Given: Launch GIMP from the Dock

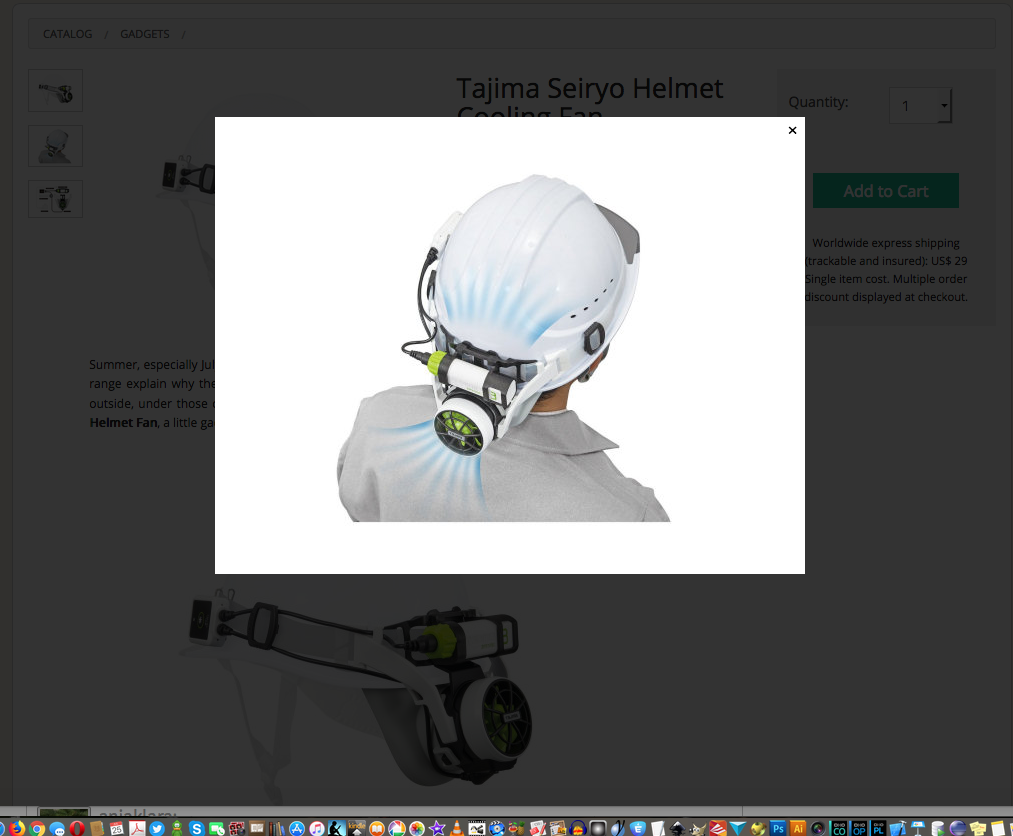Looking at the screenshot, I should pos(698,828).
